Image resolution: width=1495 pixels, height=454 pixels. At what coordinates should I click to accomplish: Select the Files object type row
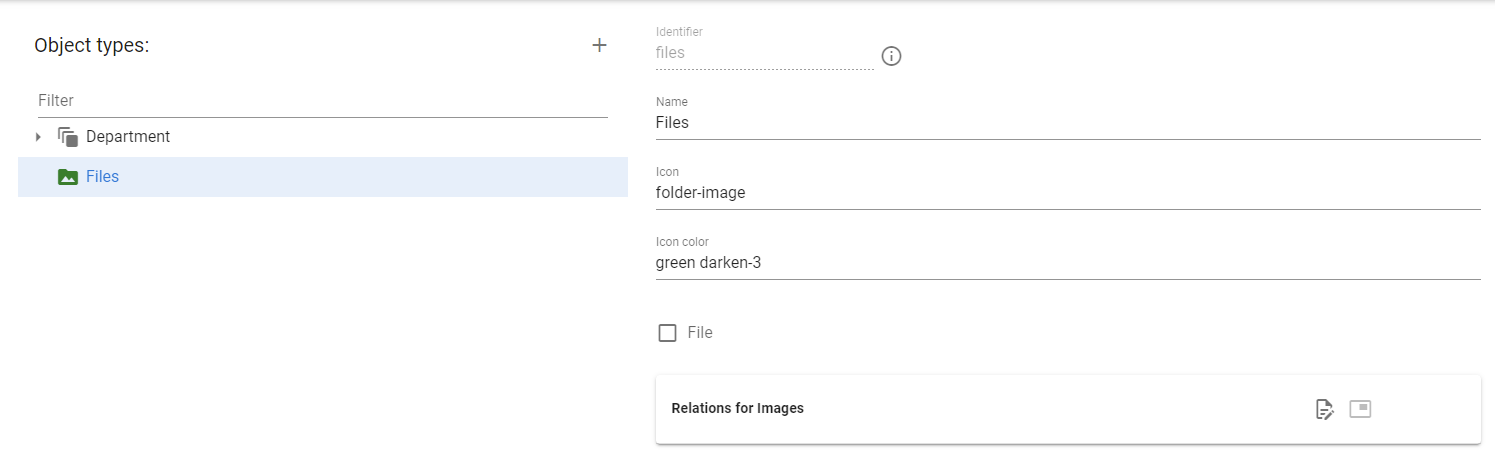click(323, 177)
